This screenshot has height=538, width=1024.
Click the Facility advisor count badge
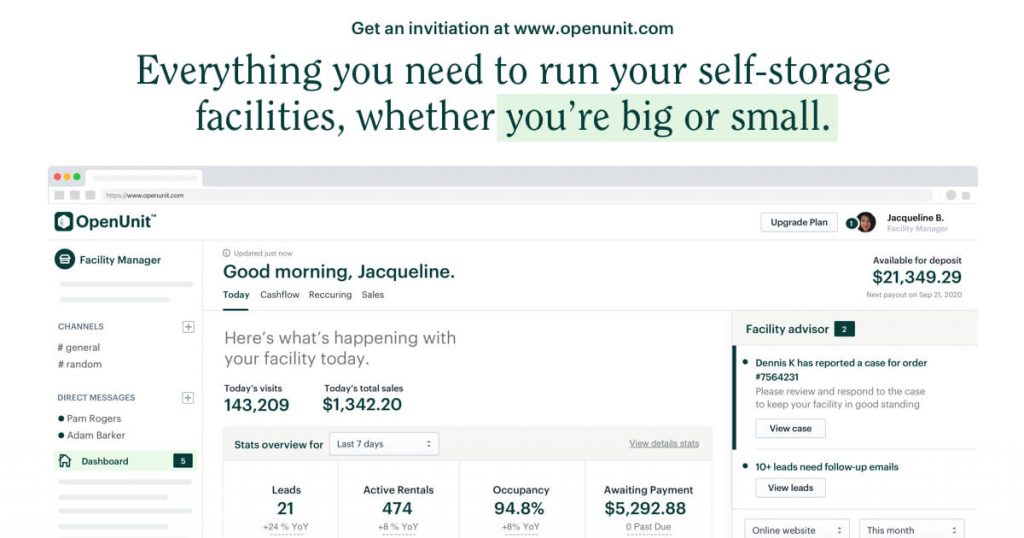(844, 329)
